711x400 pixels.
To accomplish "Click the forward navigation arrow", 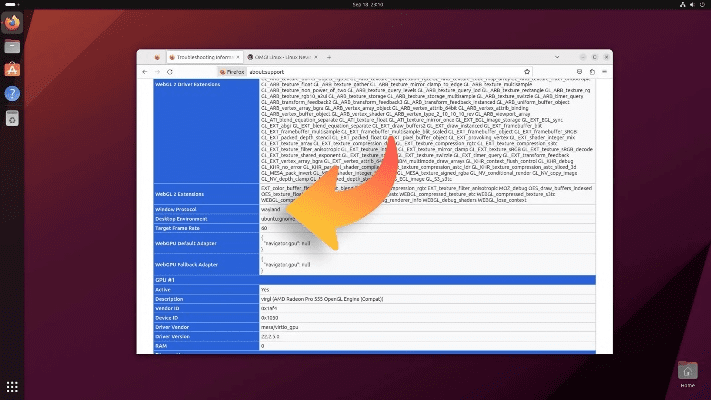I will pos(158,73).
